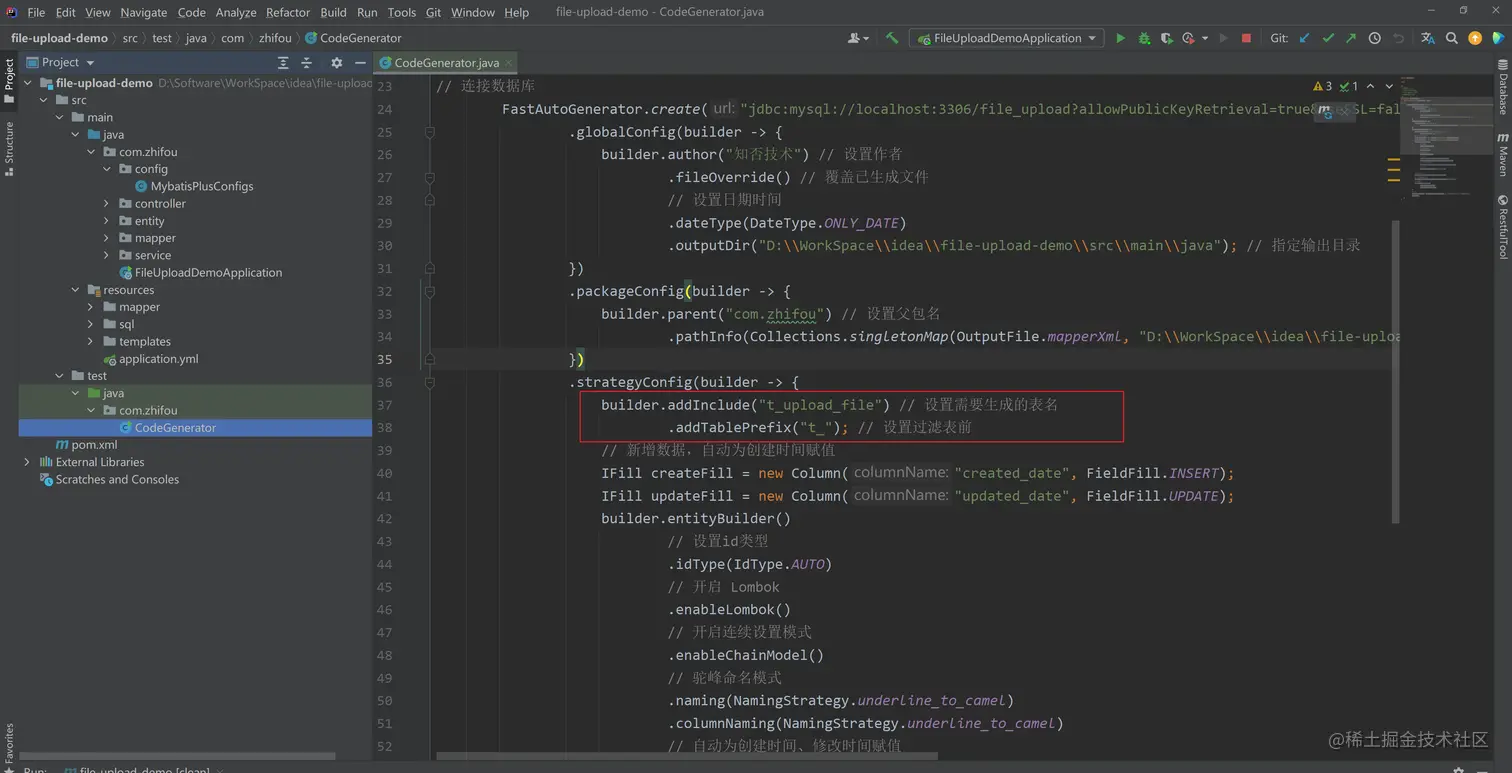Viewport: 1512px width, 773px height.
Task: Expand the controller package
Action: [x=107, y=204]
